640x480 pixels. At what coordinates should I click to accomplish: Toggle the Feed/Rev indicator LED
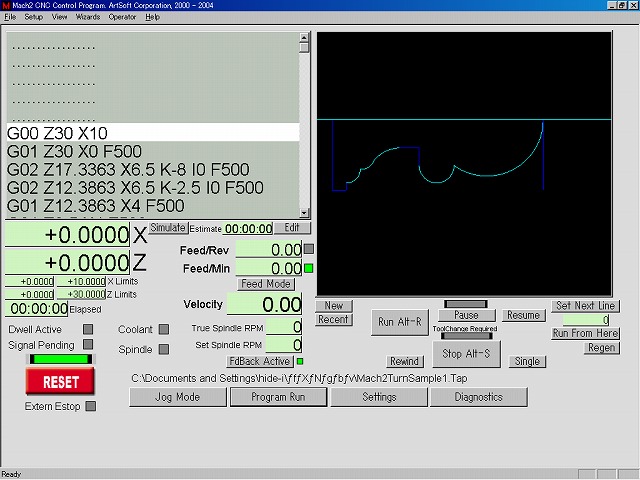tap(309, 249)
